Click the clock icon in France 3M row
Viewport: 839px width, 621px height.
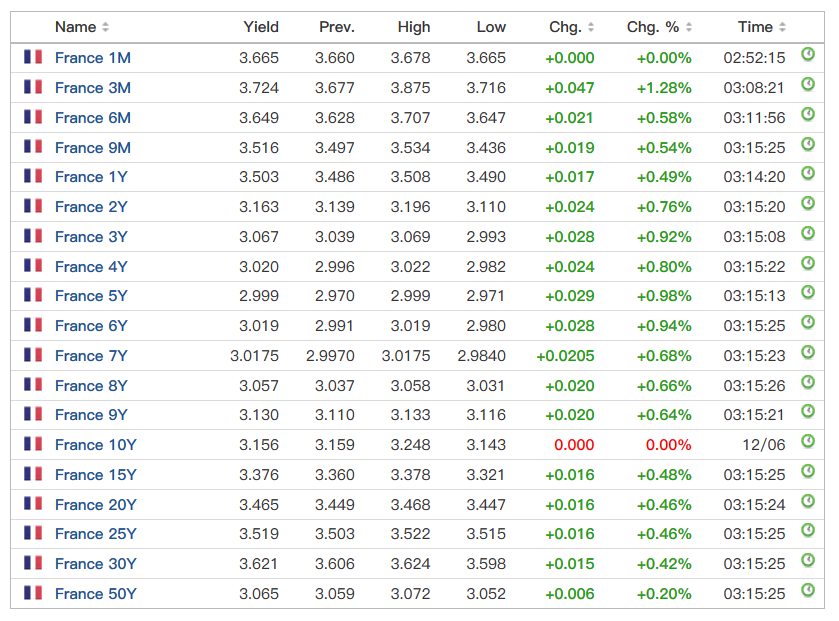click(x=808, y=84)
